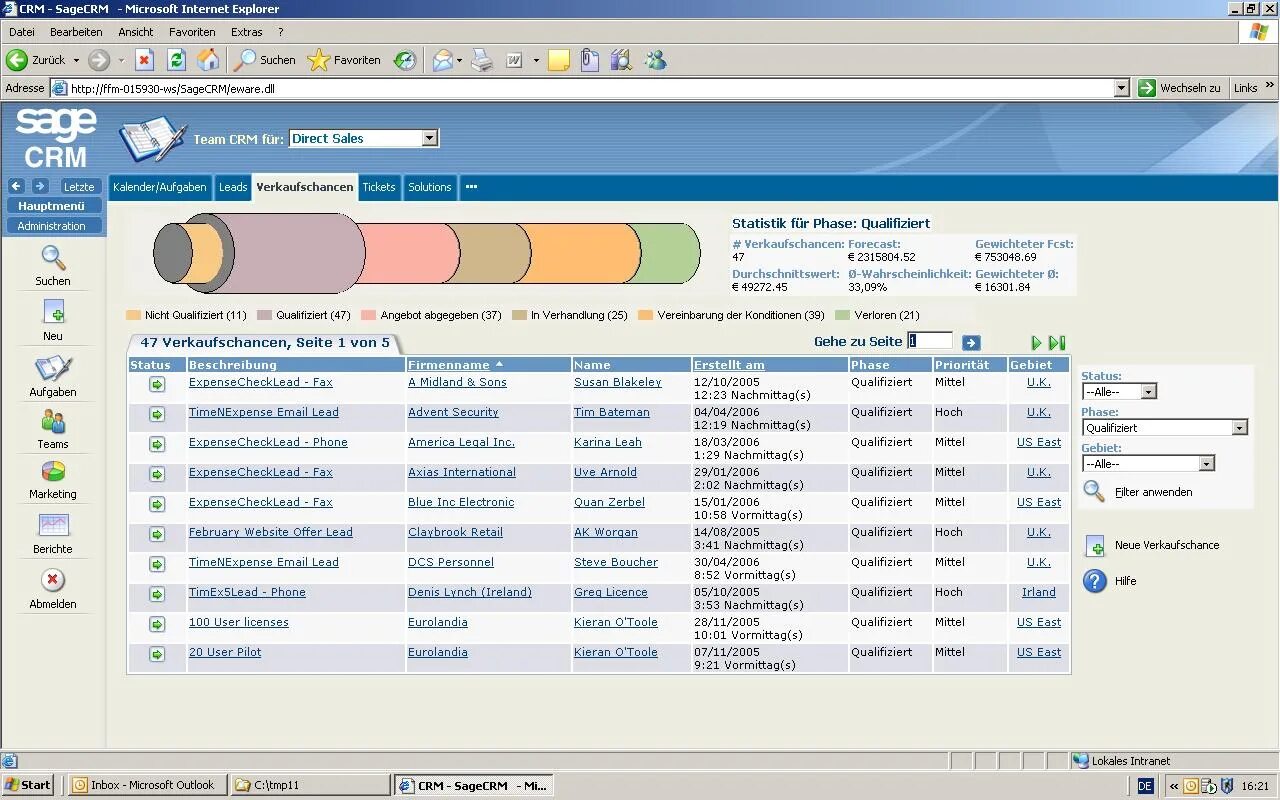Click the IE Mail icon
The image size is (1280, 800).
coord(442,60)
